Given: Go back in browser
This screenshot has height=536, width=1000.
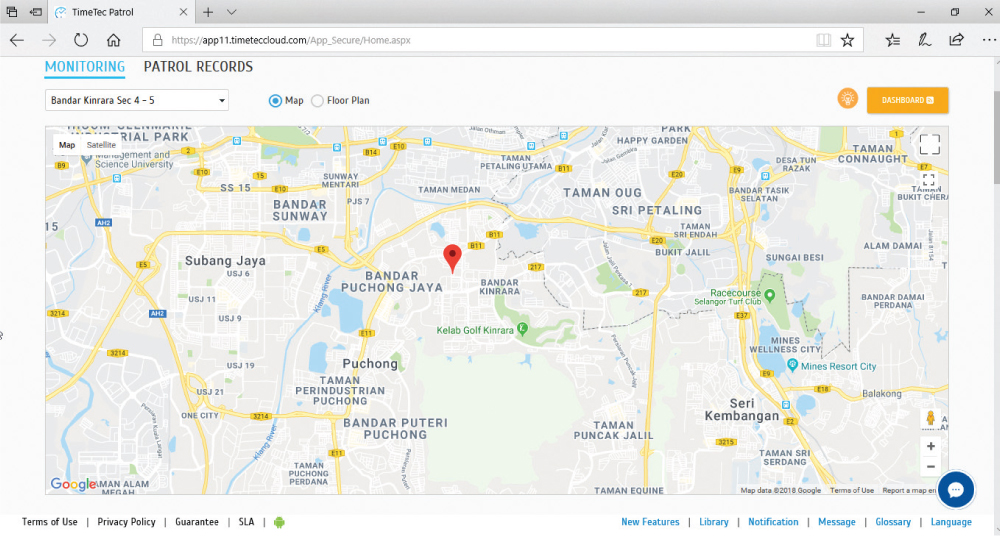Looking at the screenshot, I should coord(17,40).
